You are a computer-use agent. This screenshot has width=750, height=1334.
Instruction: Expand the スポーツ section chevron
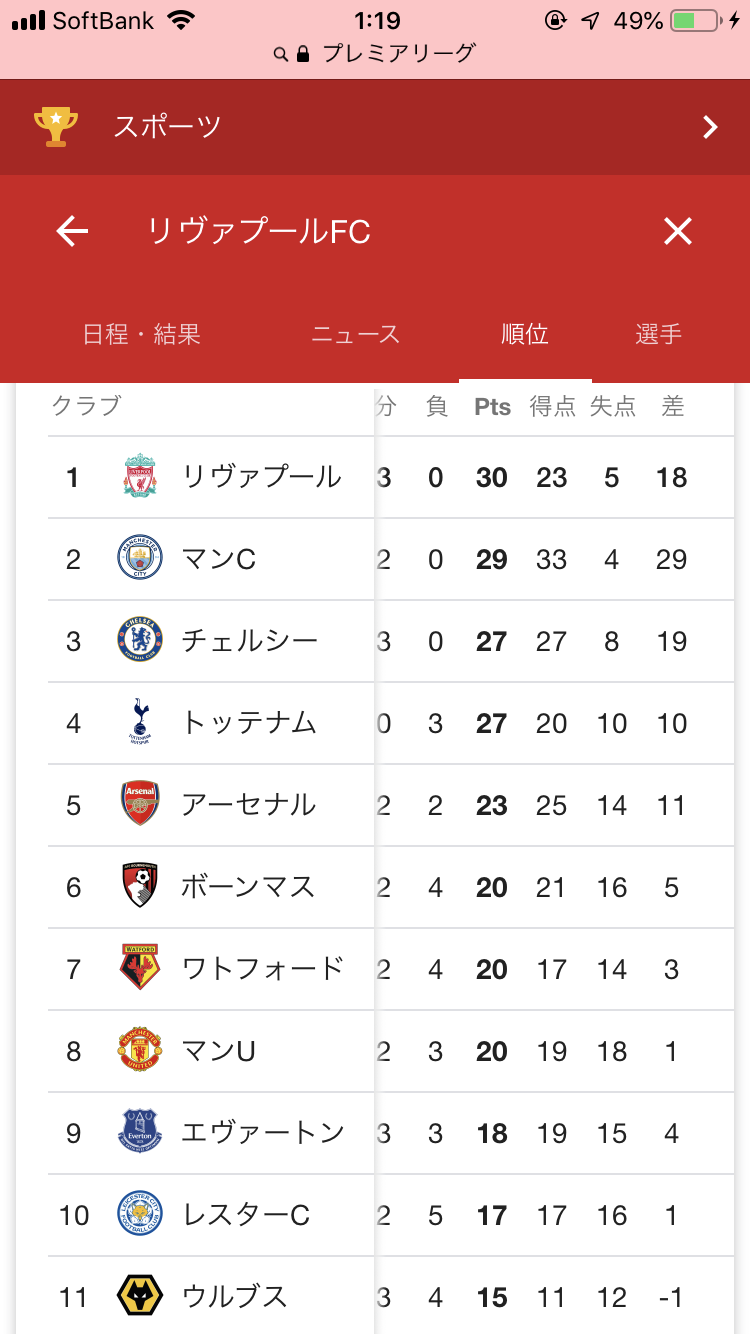[x=710, y=127]
